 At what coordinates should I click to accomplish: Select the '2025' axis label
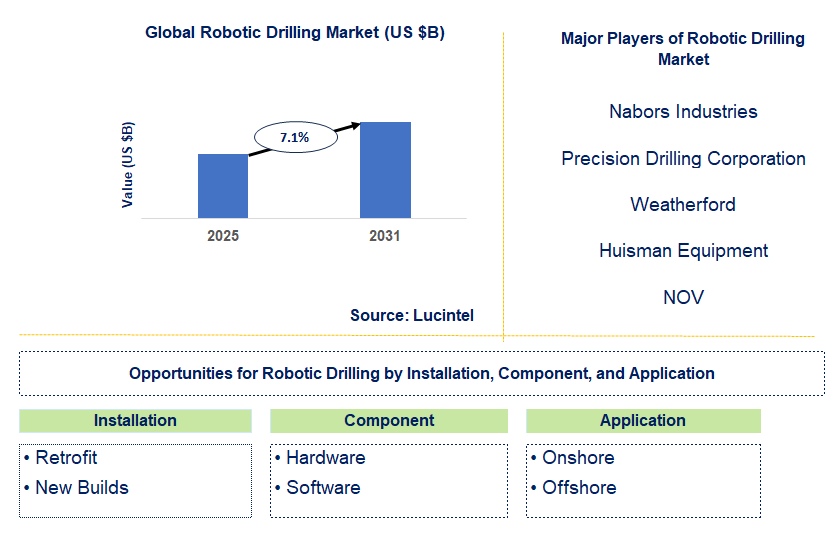click(x=223, y=236)
